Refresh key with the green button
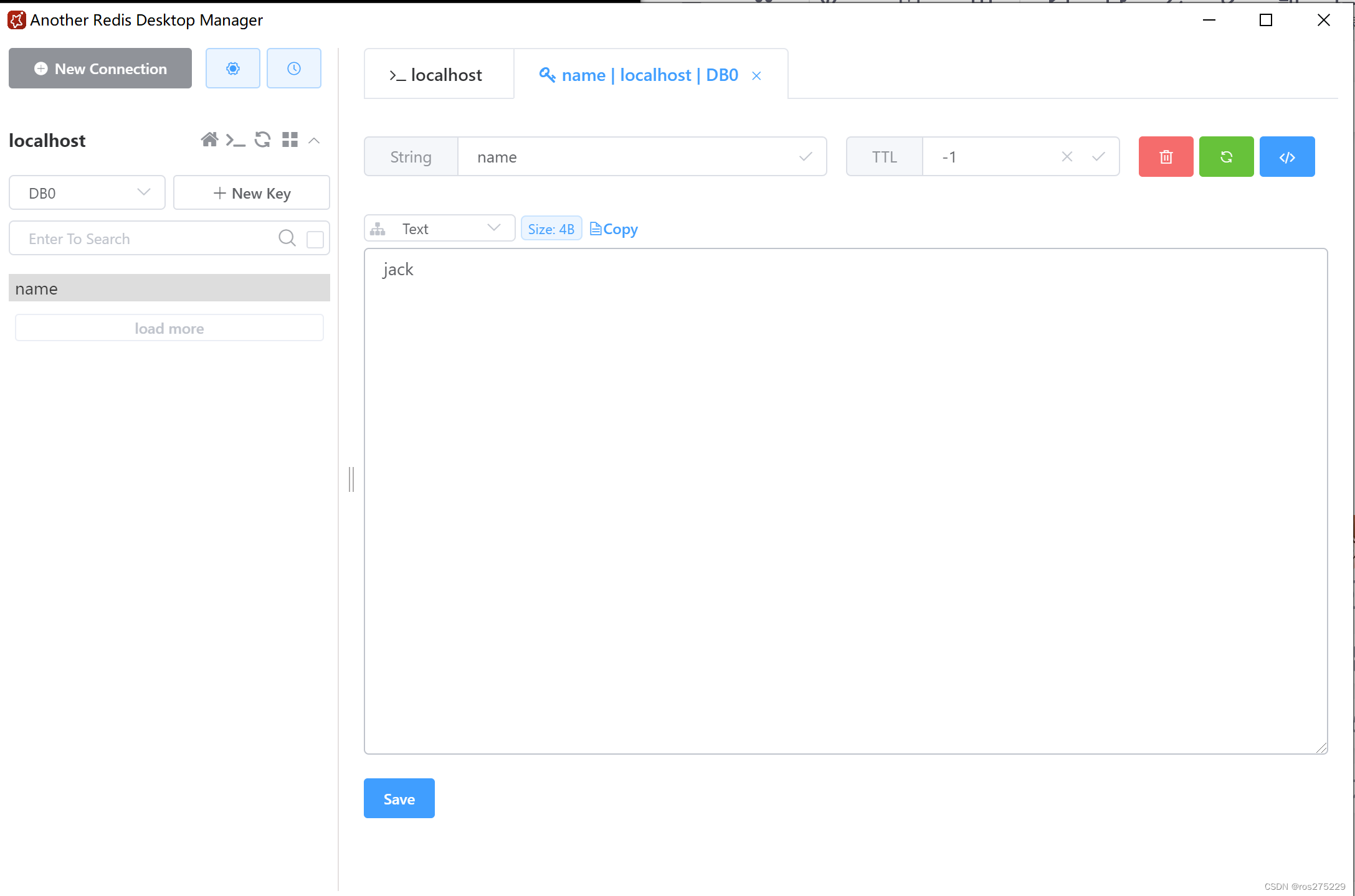The width and height of the screenshot is (1355, 896). point(1225,157)
